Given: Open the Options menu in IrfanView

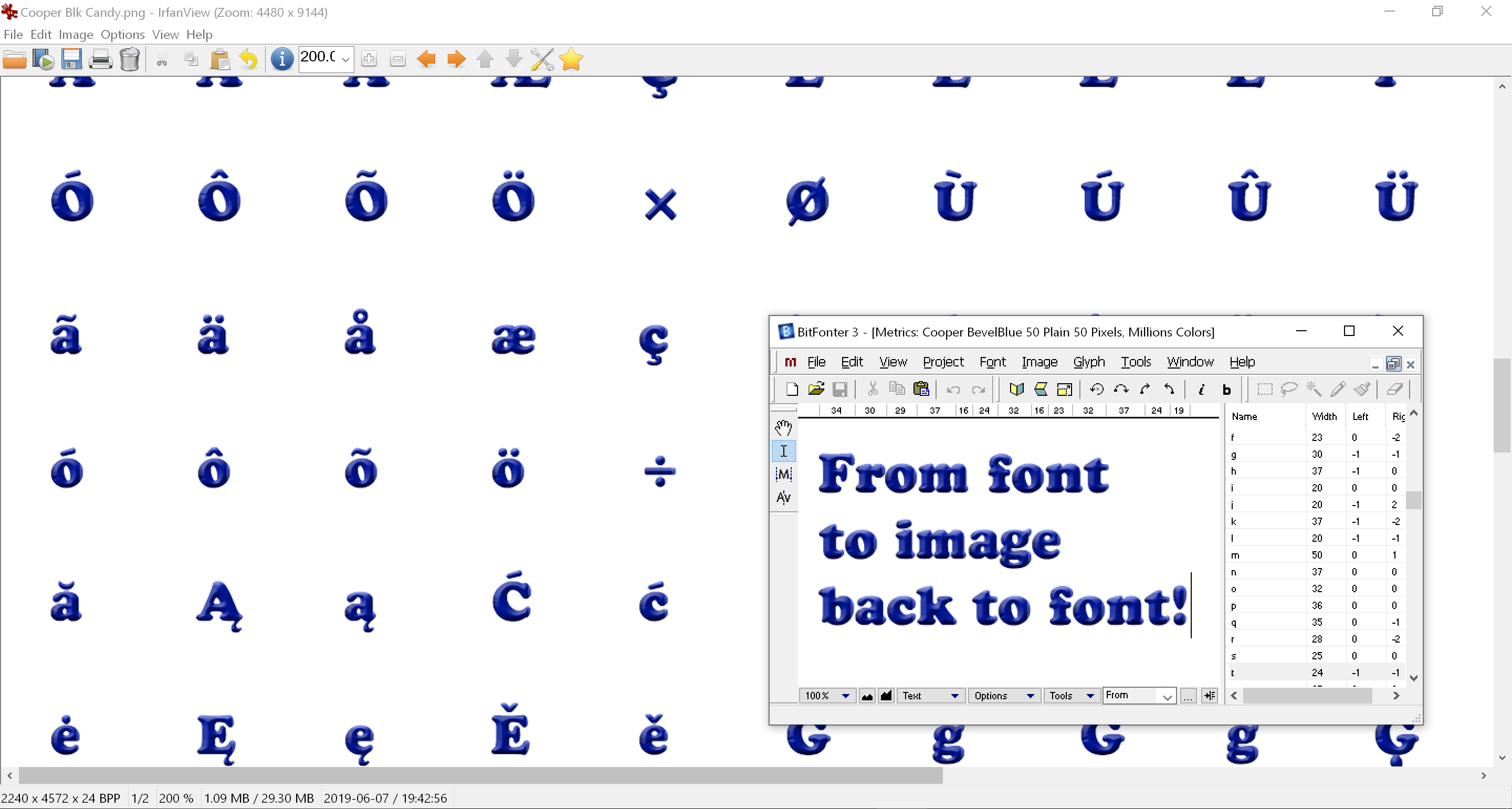Looking at the screenshot, I should tap(122, 34).
